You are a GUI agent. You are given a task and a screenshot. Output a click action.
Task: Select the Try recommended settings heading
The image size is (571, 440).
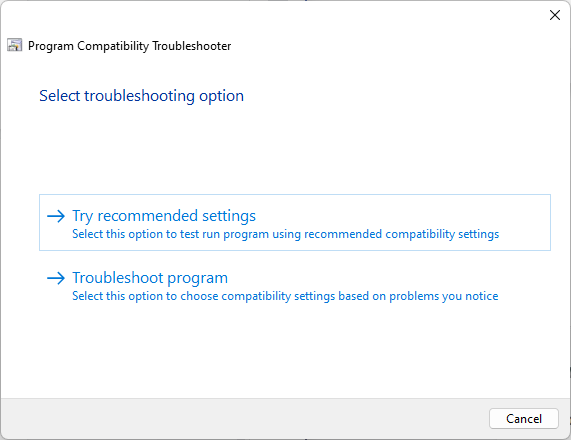point(164,216)
